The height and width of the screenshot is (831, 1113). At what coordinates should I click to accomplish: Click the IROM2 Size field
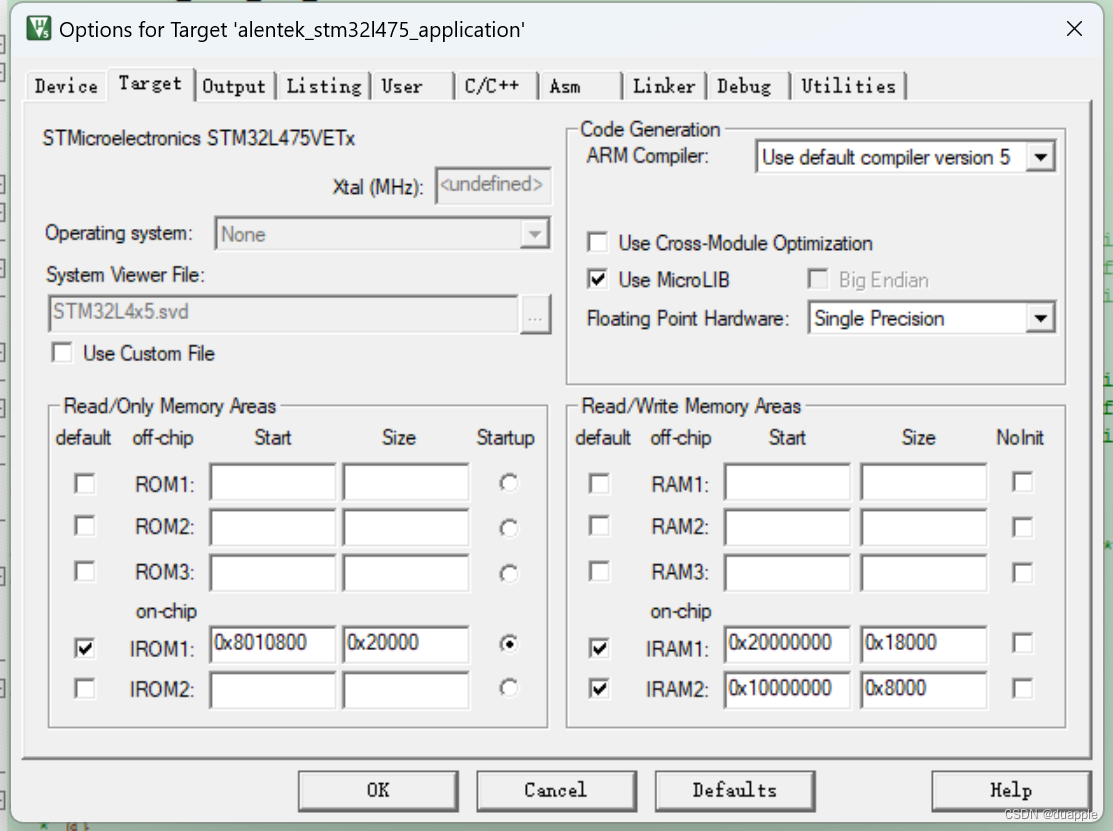click(x=405, y=690)
